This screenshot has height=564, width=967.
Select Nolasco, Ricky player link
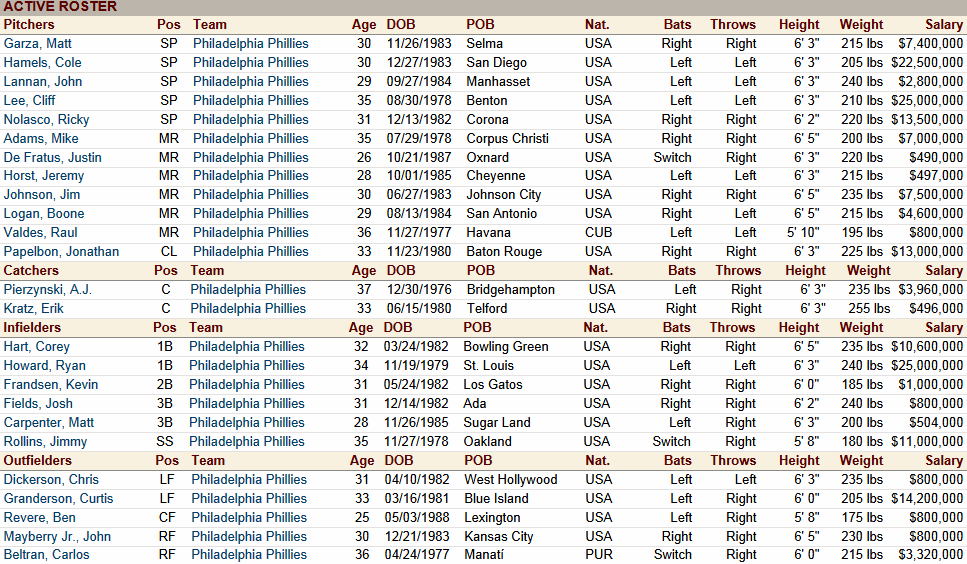coord(46,120)
